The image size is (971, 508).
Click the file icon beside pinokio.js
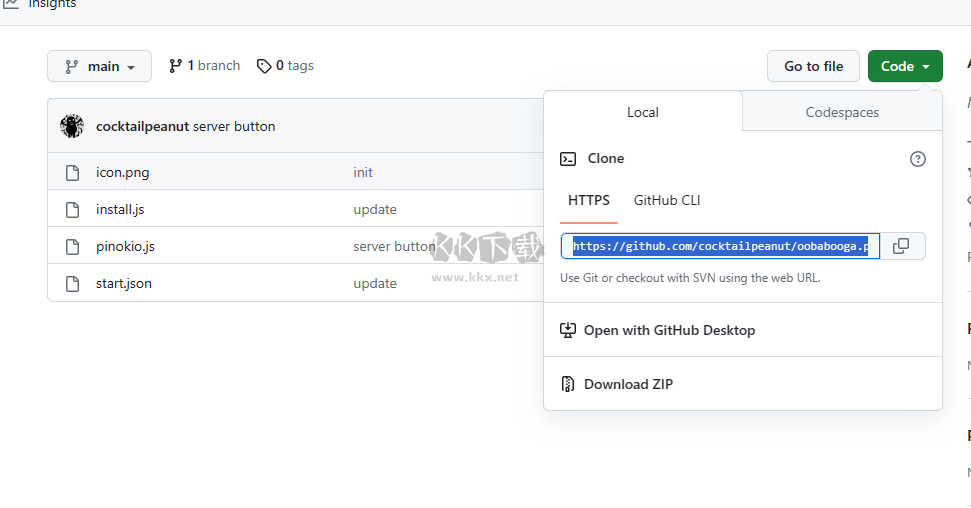pos(72,247)
